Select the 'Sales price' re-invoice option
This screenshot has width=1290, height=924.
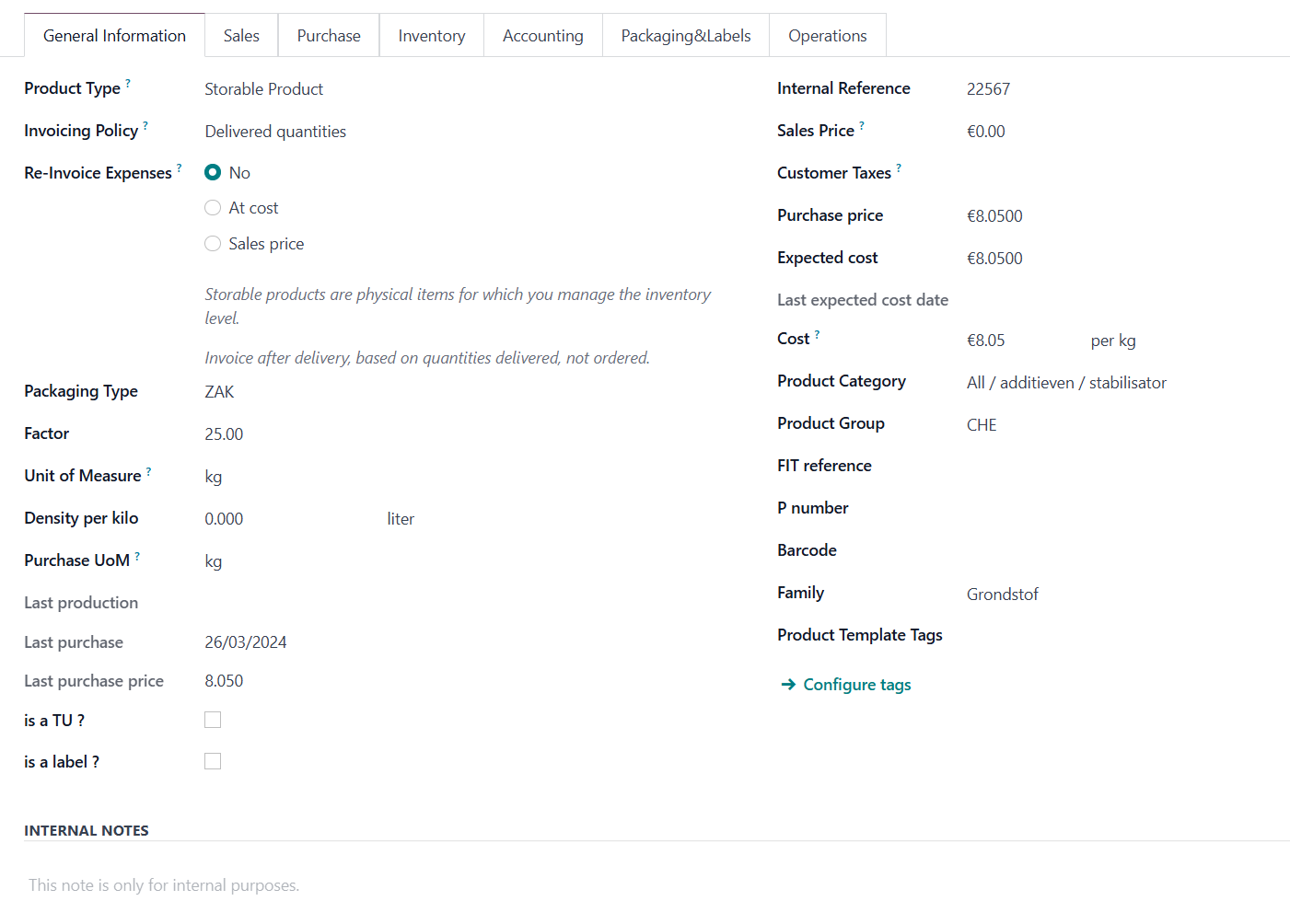coord(213,244)
